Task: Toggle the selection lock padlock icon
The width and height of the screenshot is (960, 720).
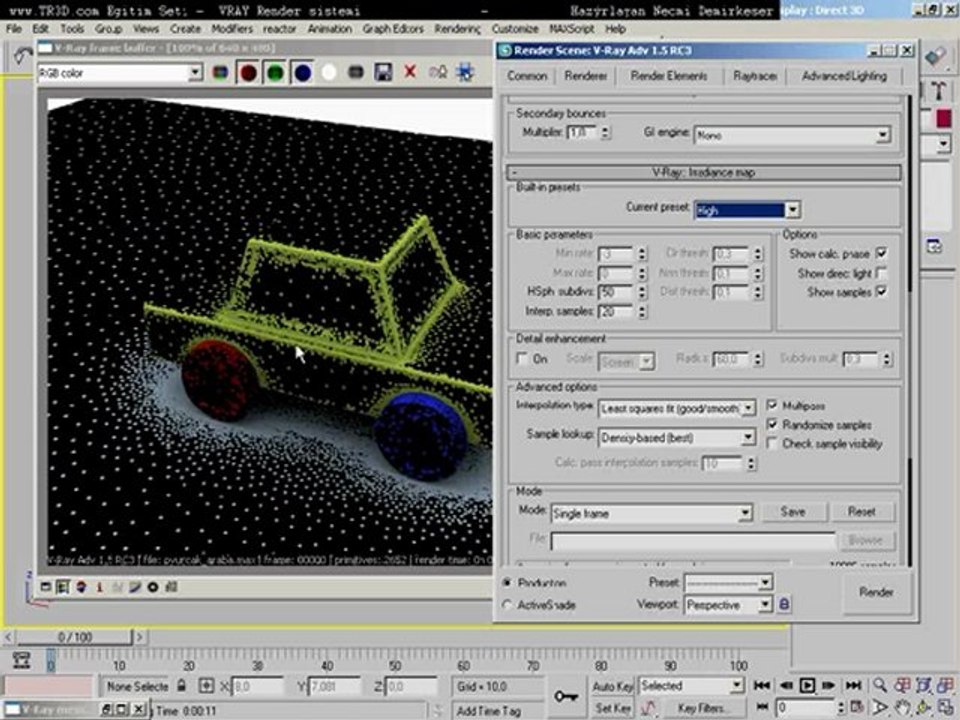Action: pyautogui.click(x=181, y=686)
